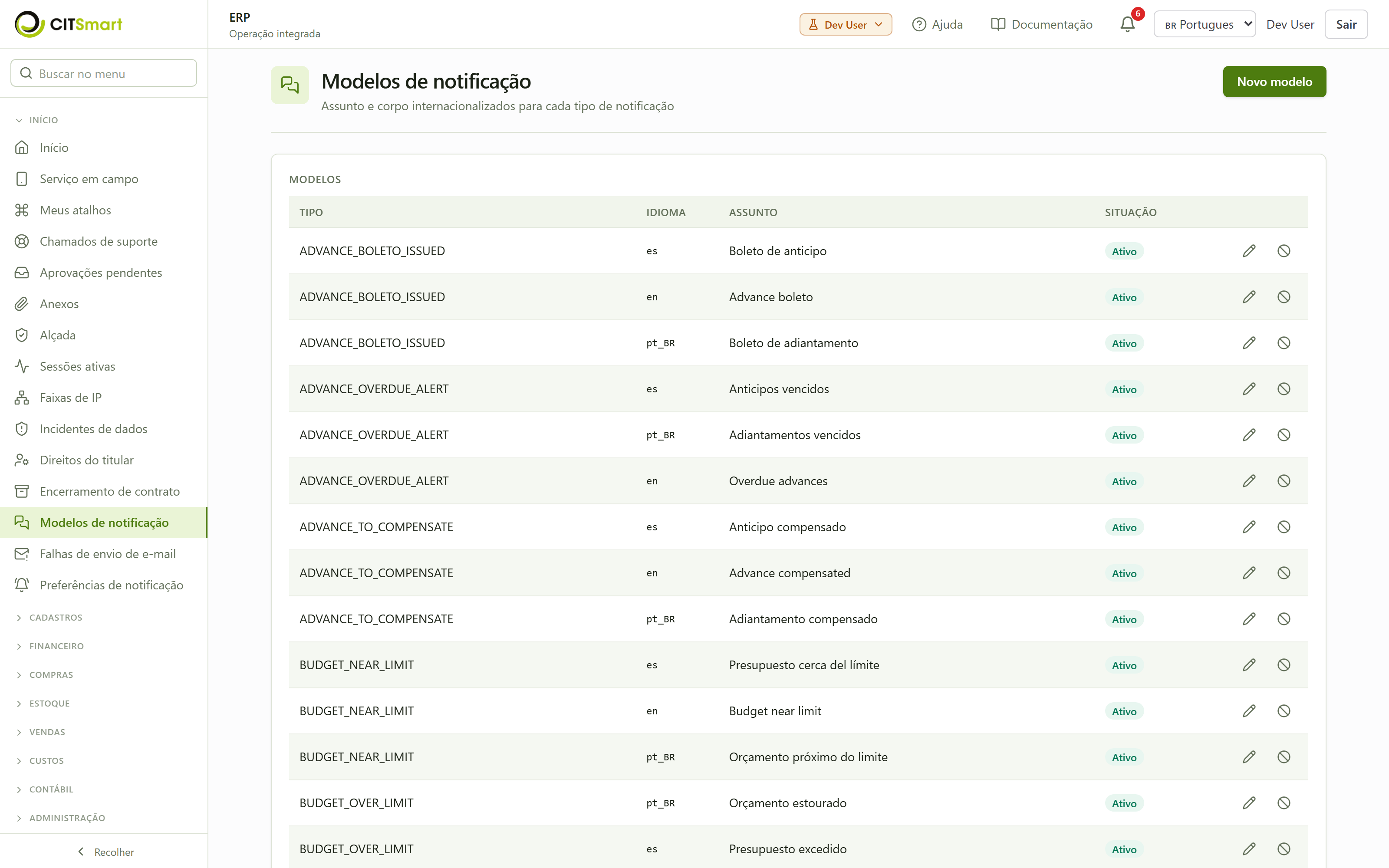
Task: Deactivate 'Orçamento próximo do limite' row
Action: [1284, 756]
